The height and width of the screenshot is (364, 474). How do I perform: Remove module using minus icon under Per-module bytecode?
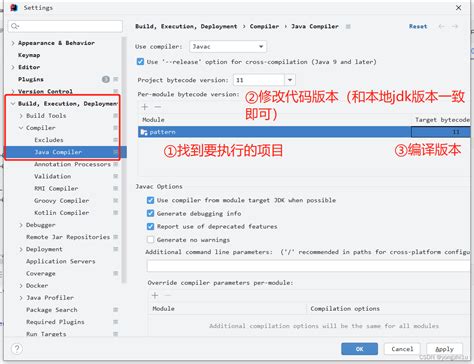158,107
